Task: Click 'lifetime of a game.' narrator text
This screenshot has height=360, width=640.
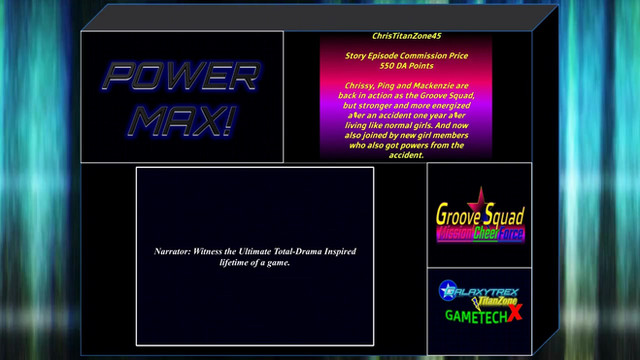Action: pos(255,262)
